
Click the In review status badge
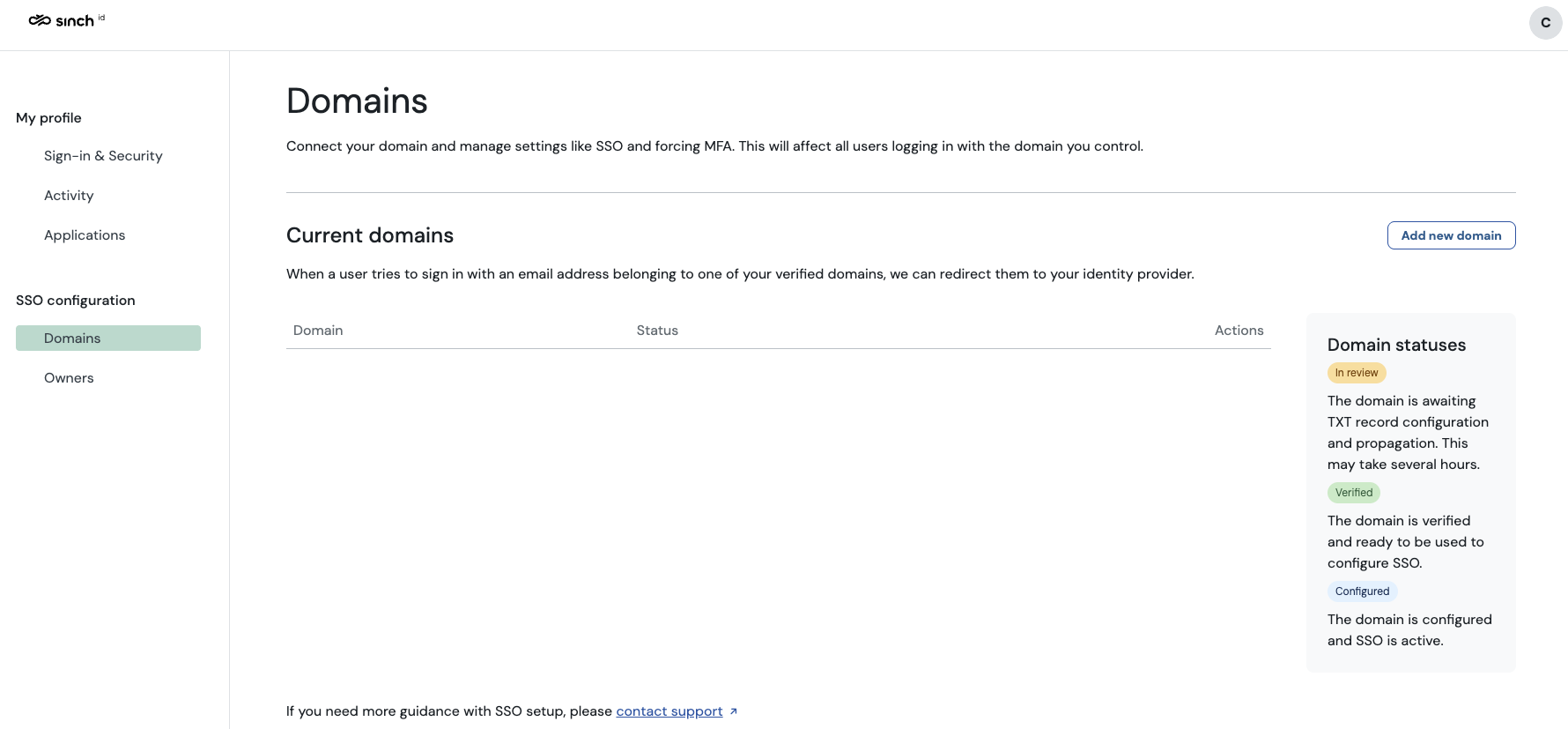click(x=1356, y=373)
